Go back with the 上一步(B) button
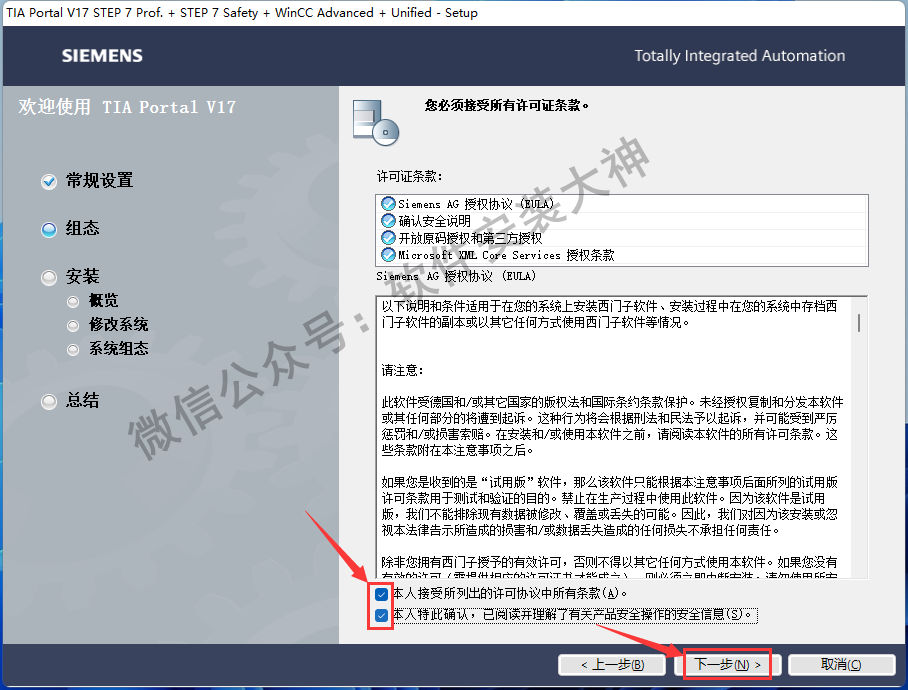The width and height of the screenshot is (908, 690). pos(612,665)
